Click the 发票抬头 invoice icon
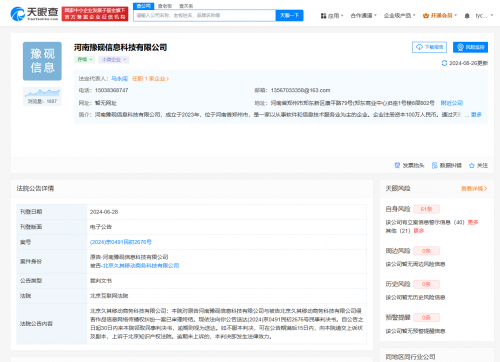The width and height of the screenshot is (500, 362). tap(397, 165)
